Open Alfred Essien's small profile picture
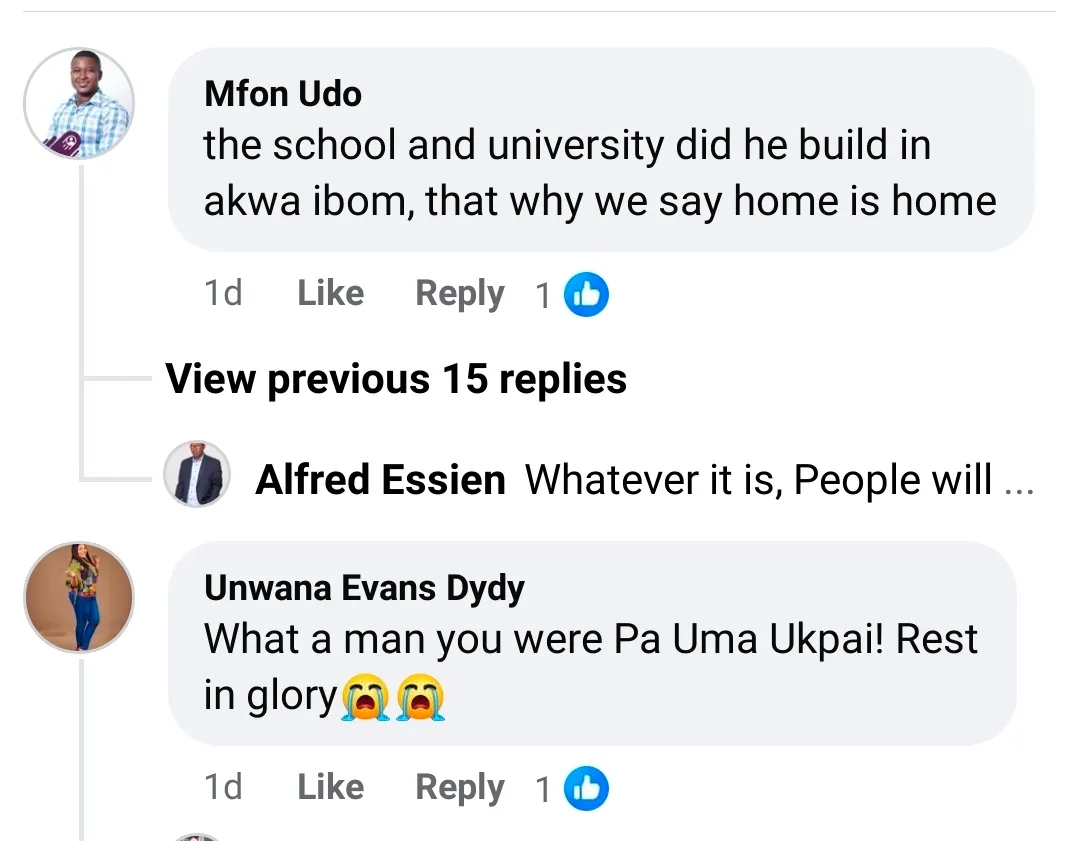This screenshot has height=841, width=1079. pos(197,474)
